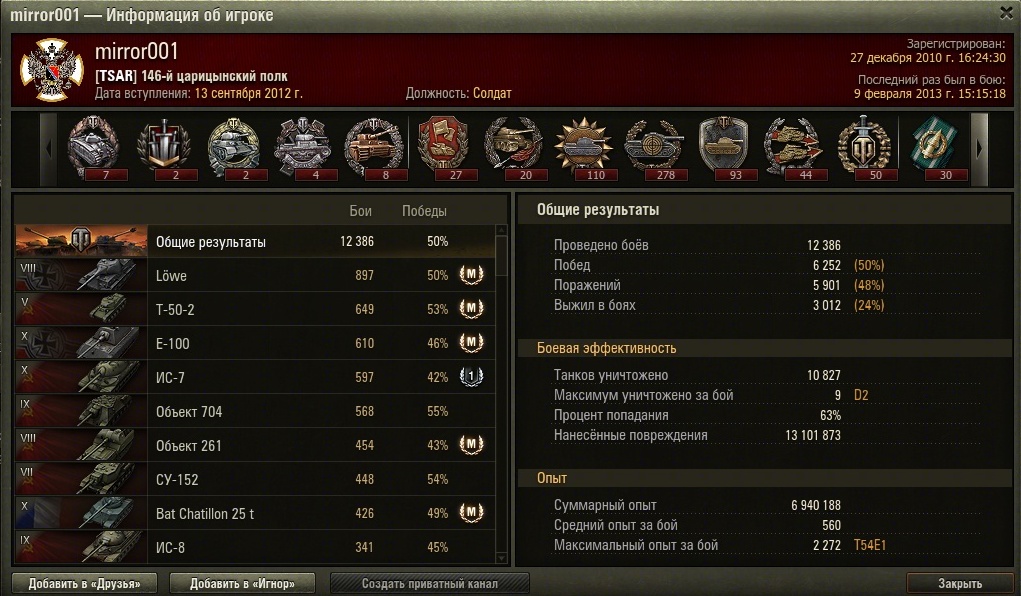Select the green ribbon medal showing 30
Image resolution: width=1021 pixels, height=596 pixels.
point(934,148)
